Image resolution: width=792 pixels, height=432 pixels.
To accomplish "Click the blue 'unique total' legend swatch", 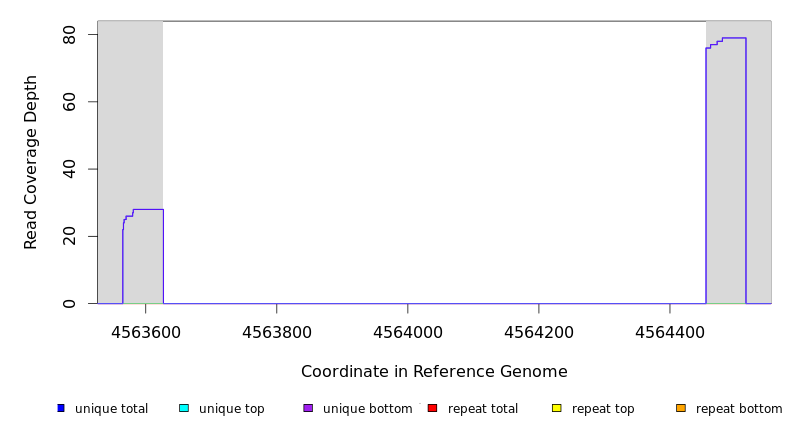I will point(61,408).
